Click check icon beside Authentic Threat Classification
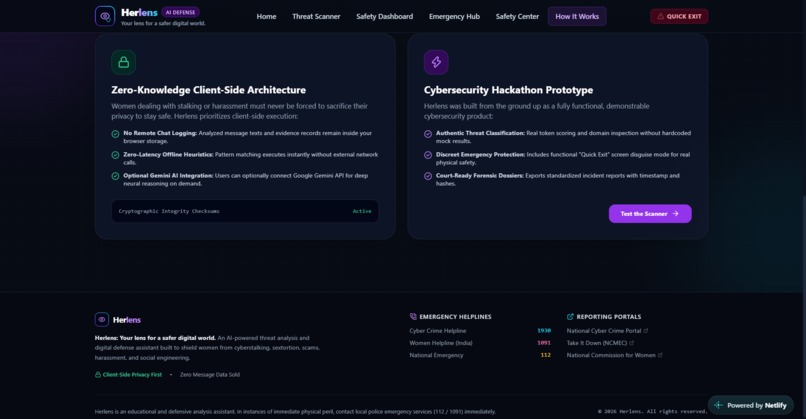Viewport: 806px width, 419px height. click(x=428, y=134)
